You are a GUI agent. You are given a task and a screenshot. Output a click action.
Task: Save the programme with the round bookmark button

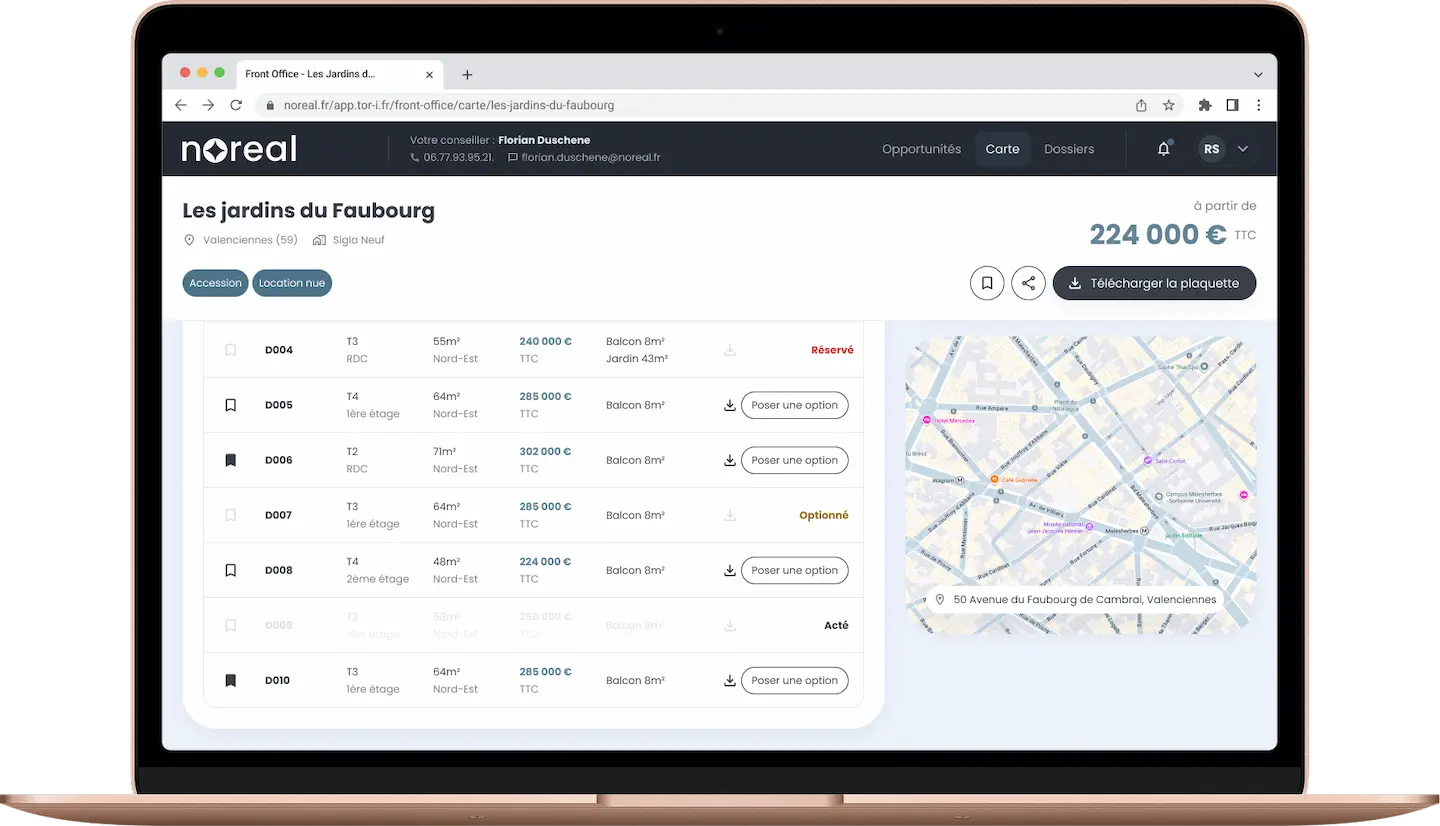coord(987,283)
